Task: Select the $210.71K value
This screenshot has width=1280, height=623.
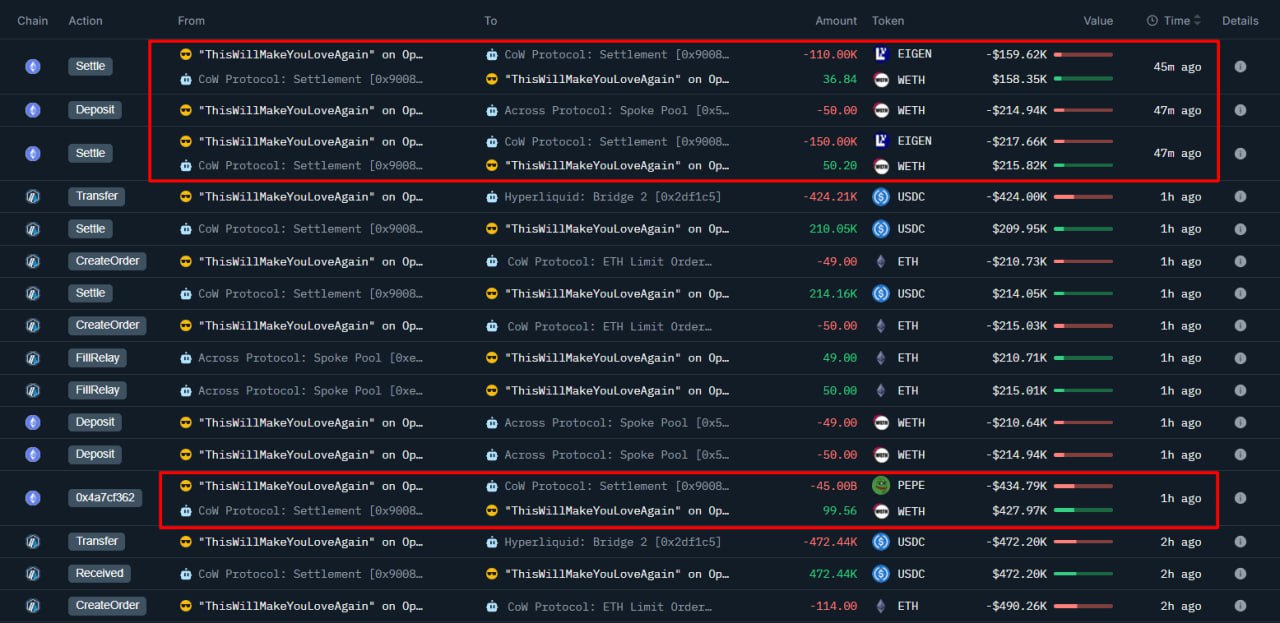Action: pos(1019,358)
